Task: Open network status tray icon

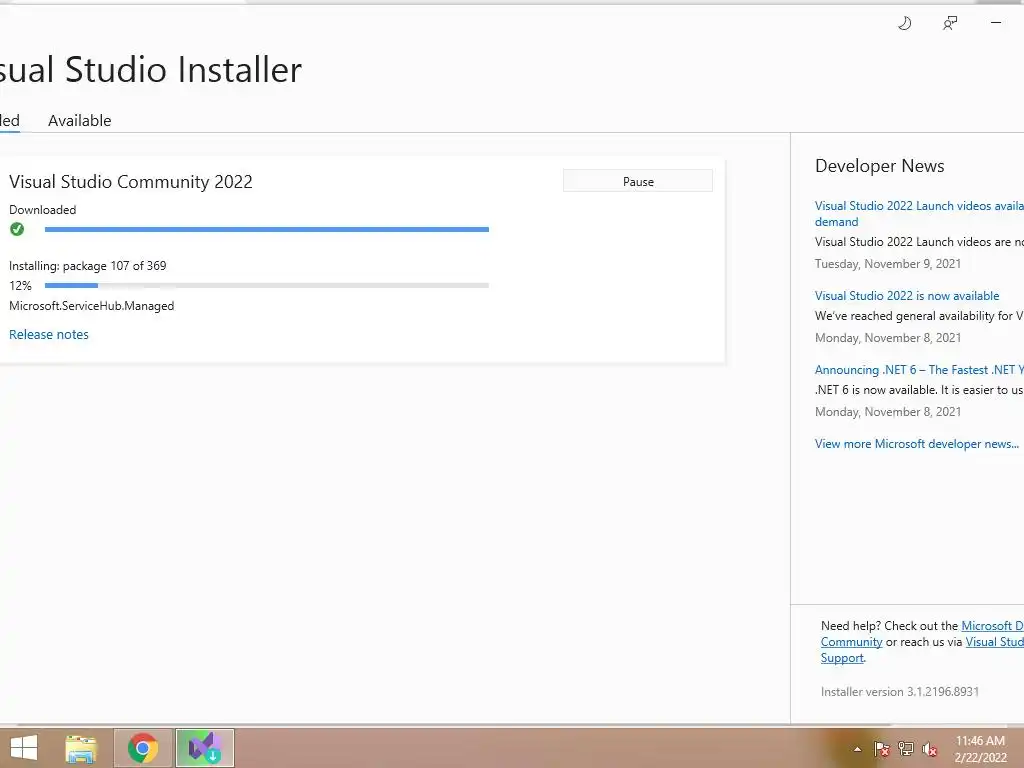Action: pos(906,749)
